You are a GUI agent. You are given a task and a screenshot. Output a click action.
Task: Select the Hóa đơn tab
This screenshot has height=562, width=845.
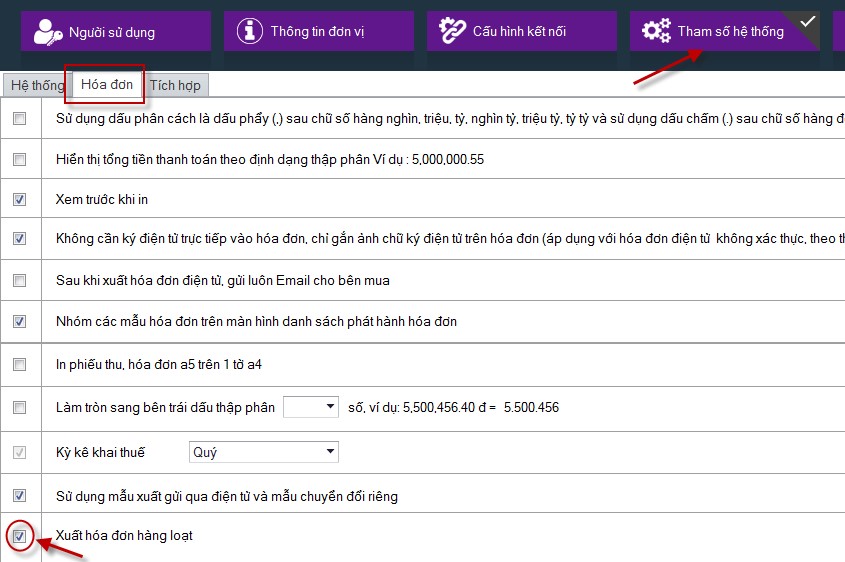pos(106,84)
